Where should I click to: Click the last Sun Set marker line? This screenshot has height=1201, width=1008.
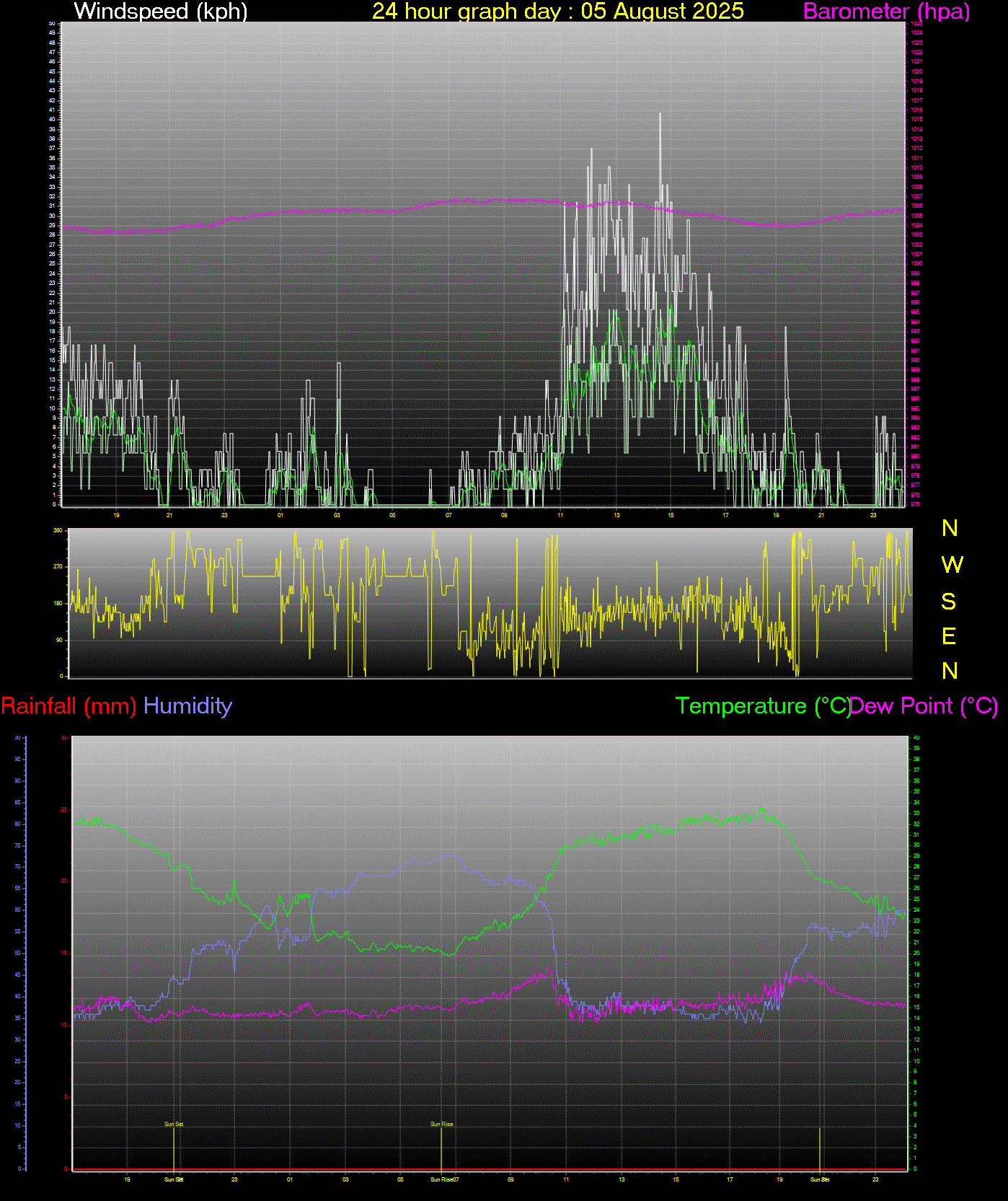[x=820, y=1147]
